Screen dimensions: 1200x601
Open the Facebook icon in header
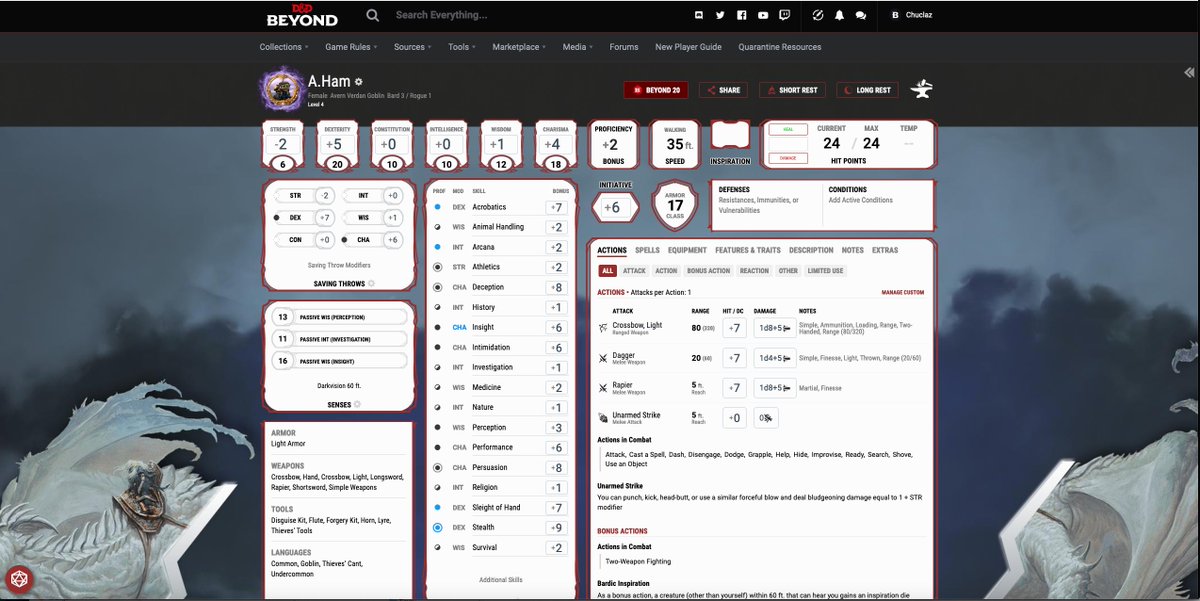click(742, 15)
